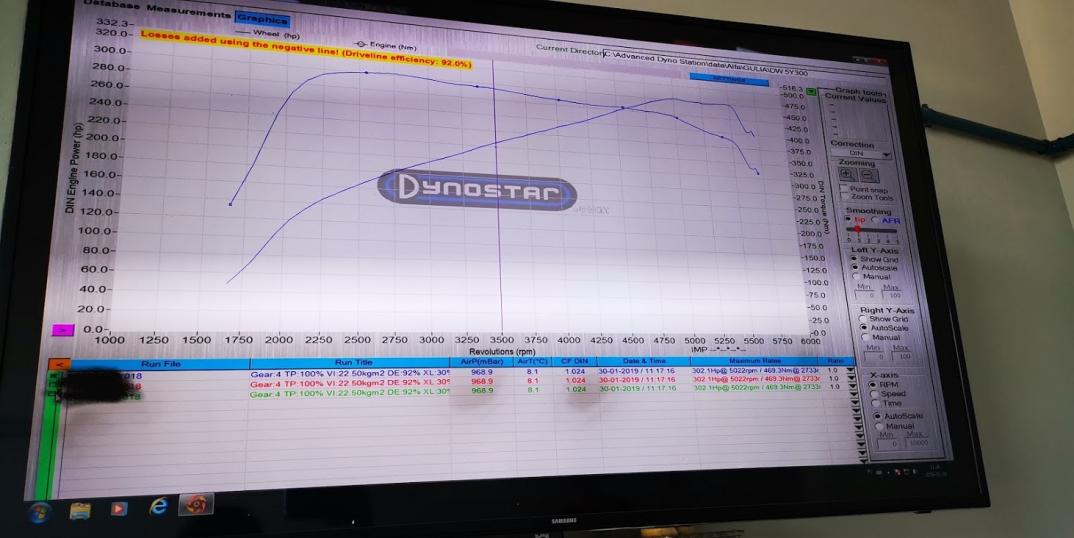
Task: Expand the dropdown arrow on the green run row
Action: (x=852, y=387)
